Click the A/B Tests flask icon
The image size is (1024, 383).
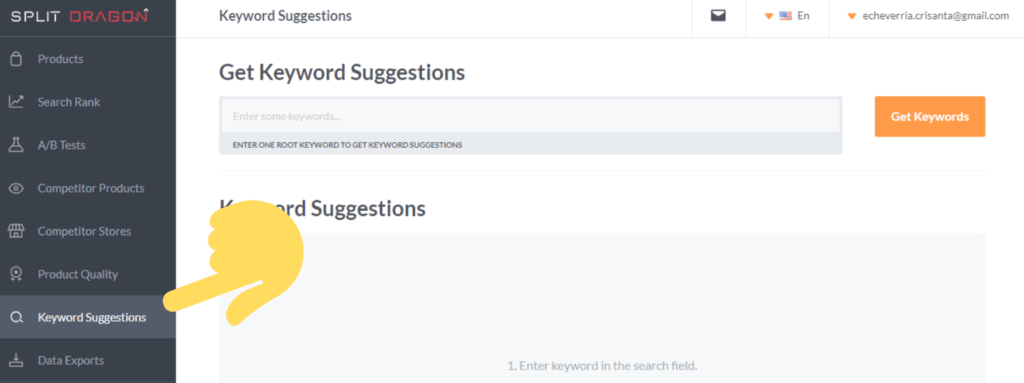[16, 145]
